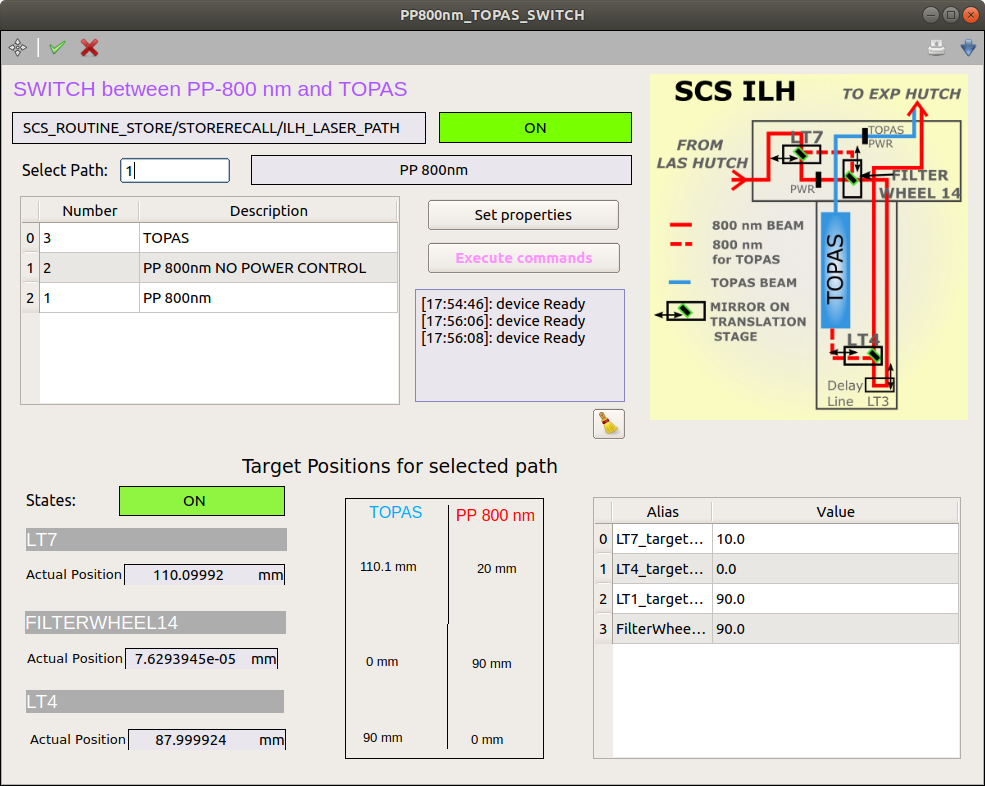Focus the Select Path input field

tap(175, 170)
